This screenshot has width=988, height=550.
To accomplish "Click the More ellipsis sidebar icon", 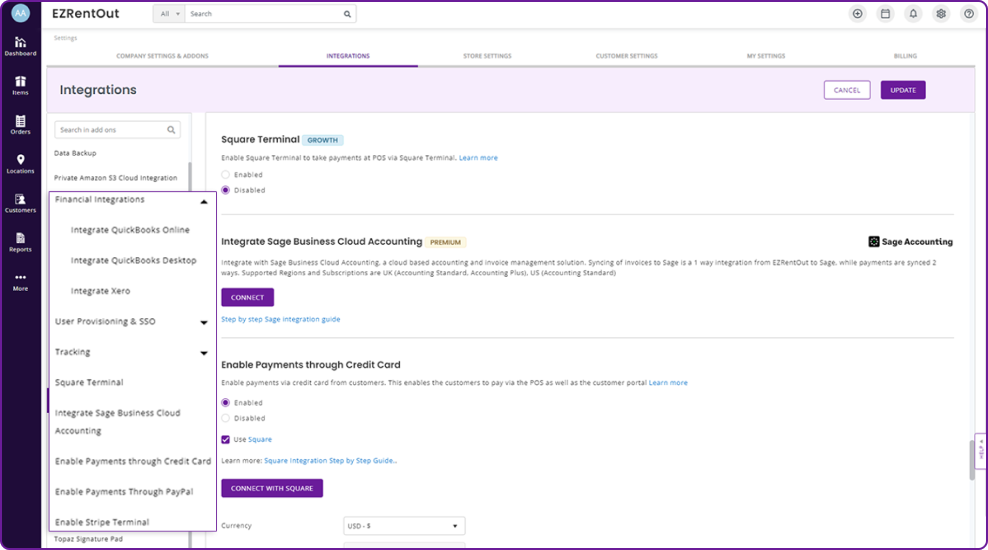I will pyautogui.click(x=20, y=282).
